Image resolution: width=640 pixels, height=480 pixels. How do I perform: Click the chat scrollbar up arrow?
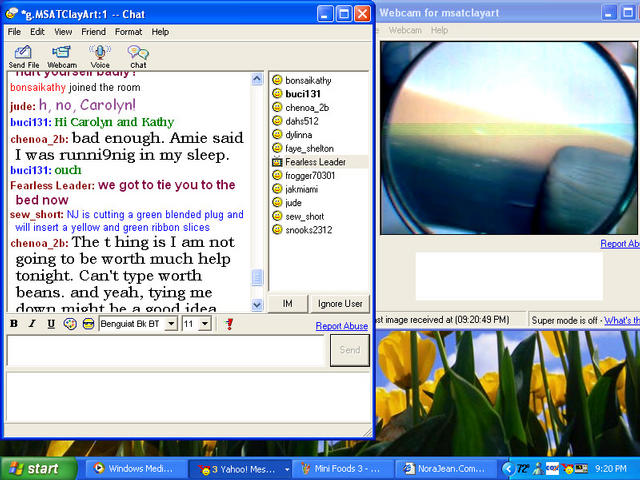[x=257, y=79]
